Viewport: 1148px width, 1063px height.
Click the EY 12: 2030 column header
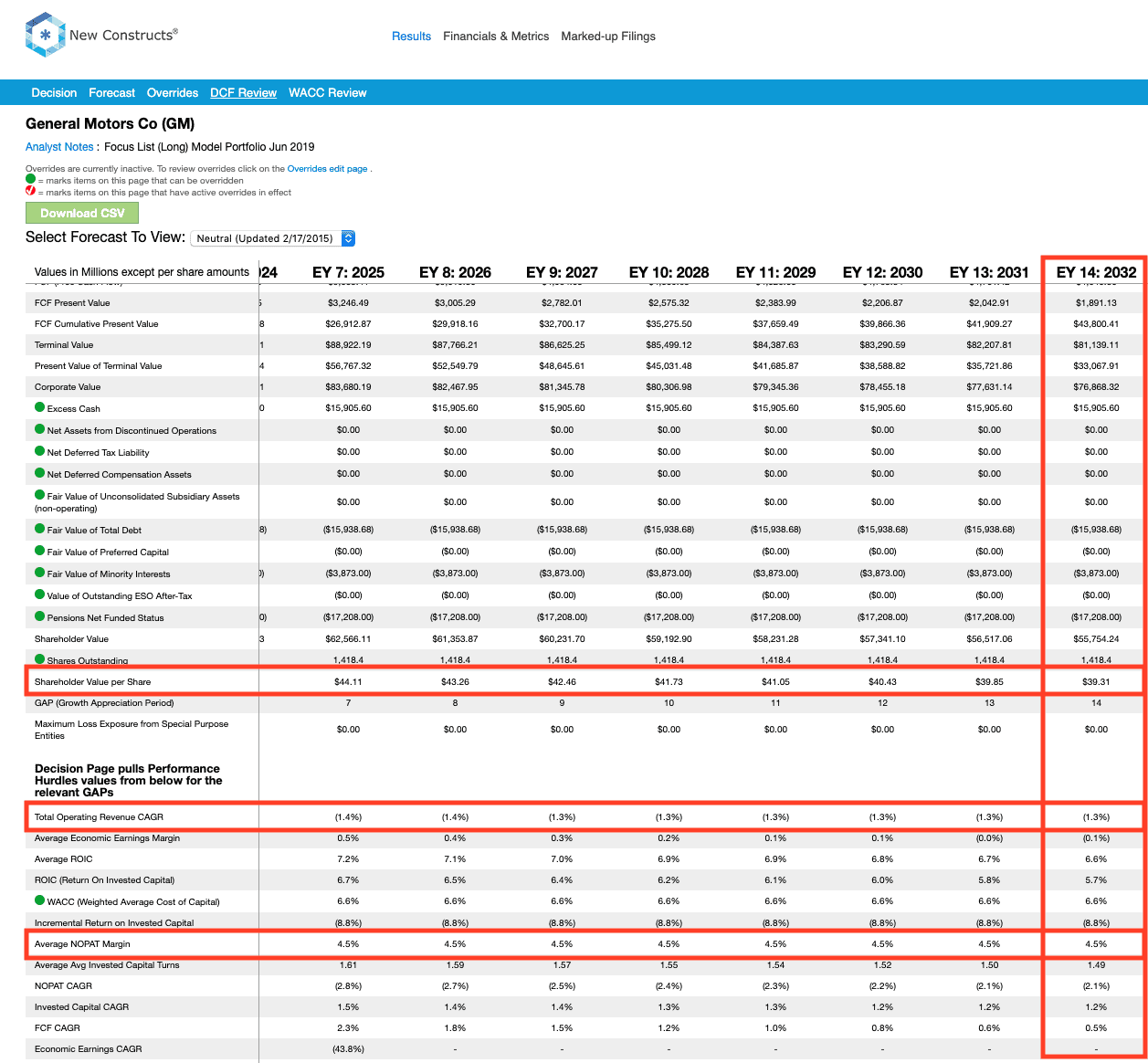pyautogui.click(x=882, y=272)
